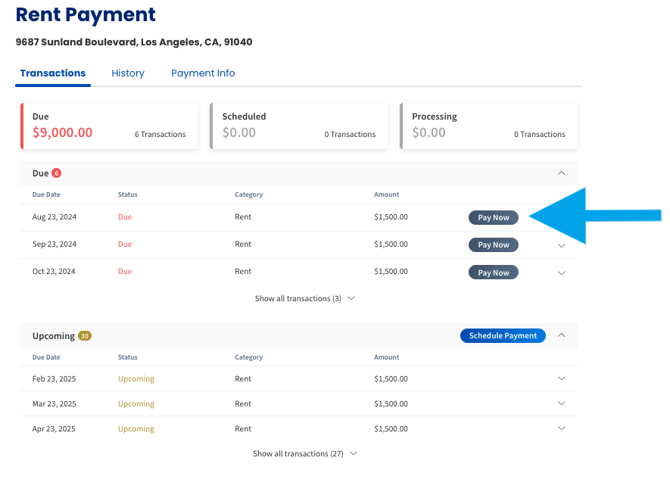The height and width of the screenshot is (492, 670).
Task: Click the Upcoming status of Apr 23 row
Action: [136, 429]
